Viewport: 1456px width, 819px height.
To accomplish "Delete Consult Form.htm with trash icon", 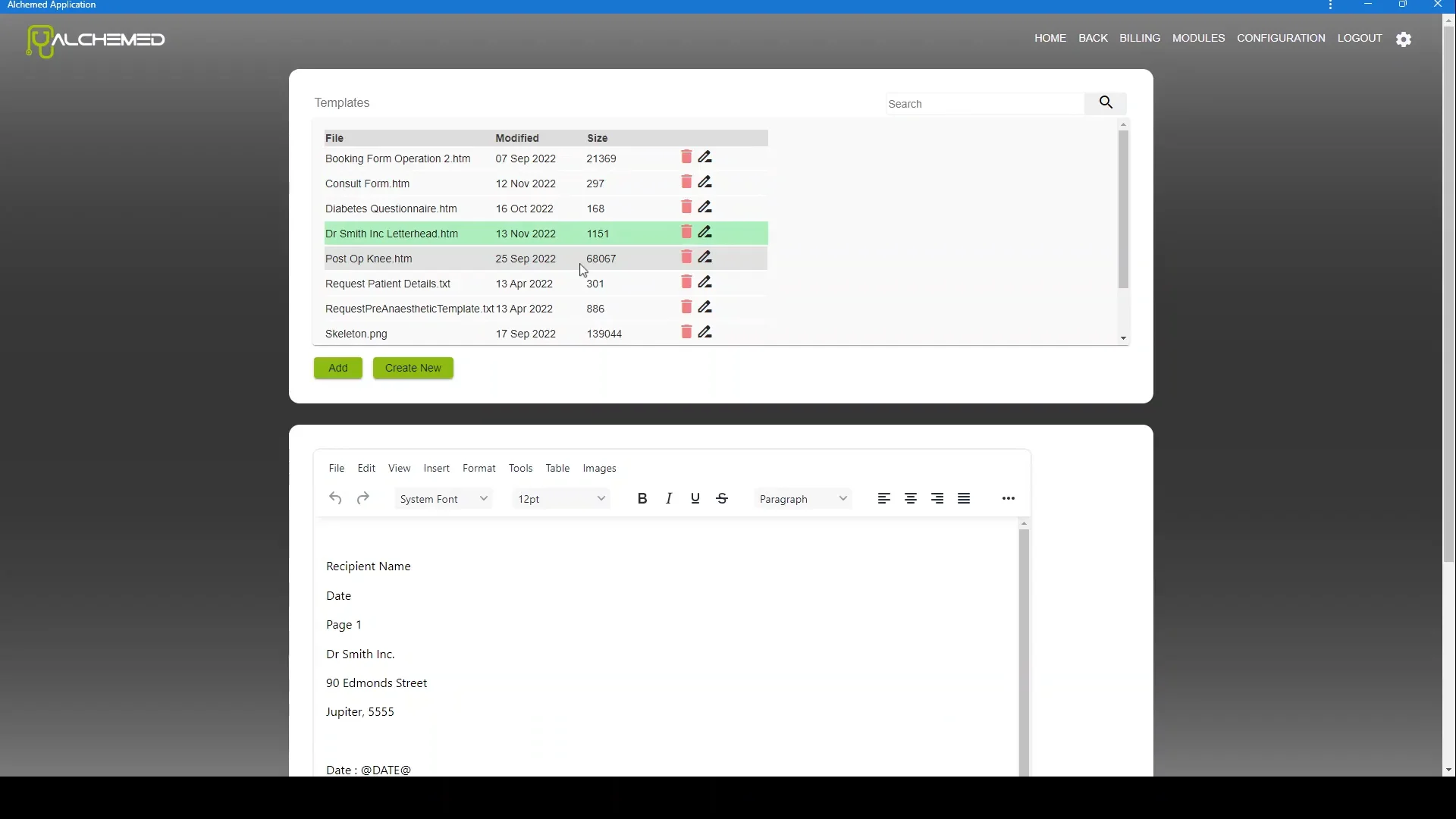I will (x=686, y=182).
